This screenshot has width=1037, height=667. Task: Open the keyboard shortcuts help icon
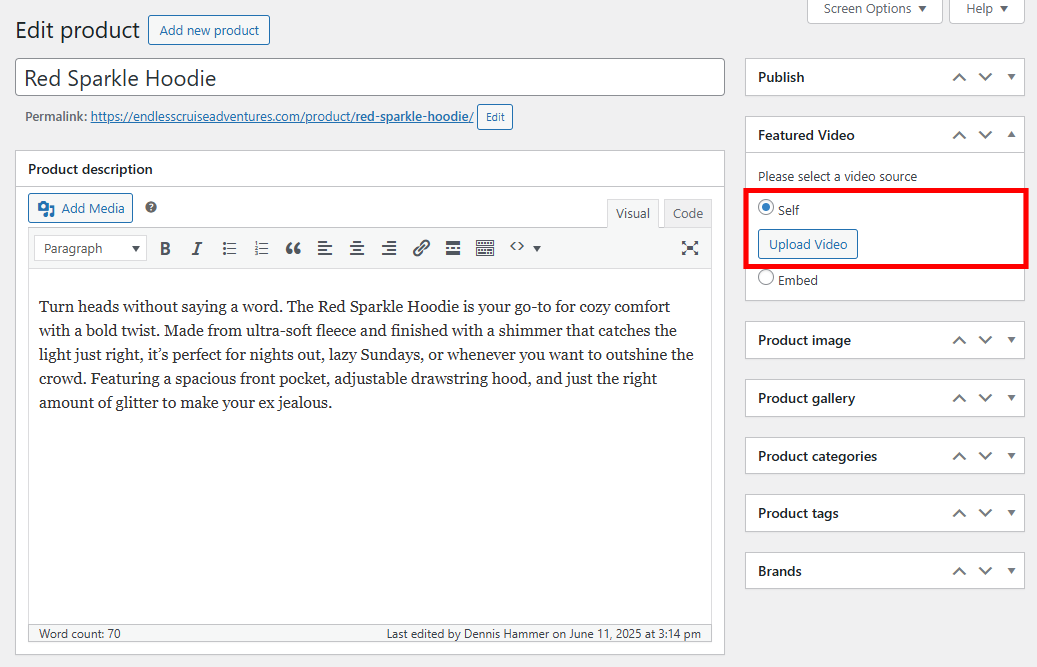click(x=150, y=207)
